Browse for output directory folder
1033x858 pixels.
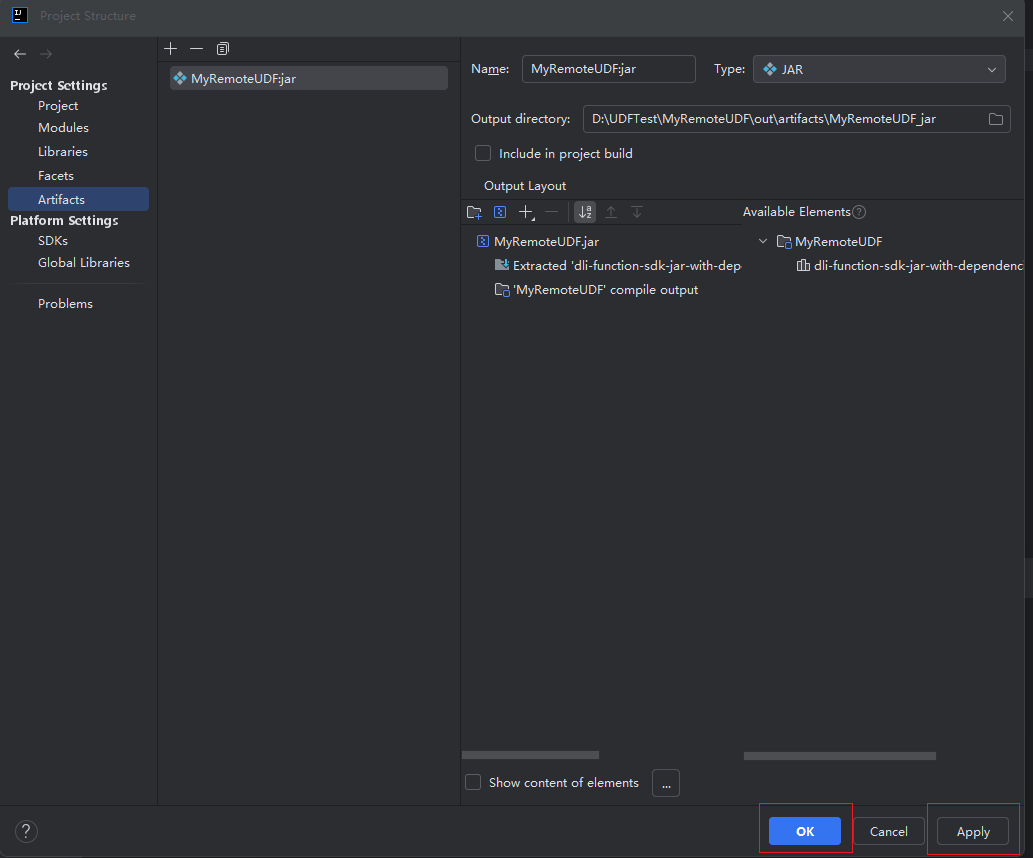click(x=995, y=119)
